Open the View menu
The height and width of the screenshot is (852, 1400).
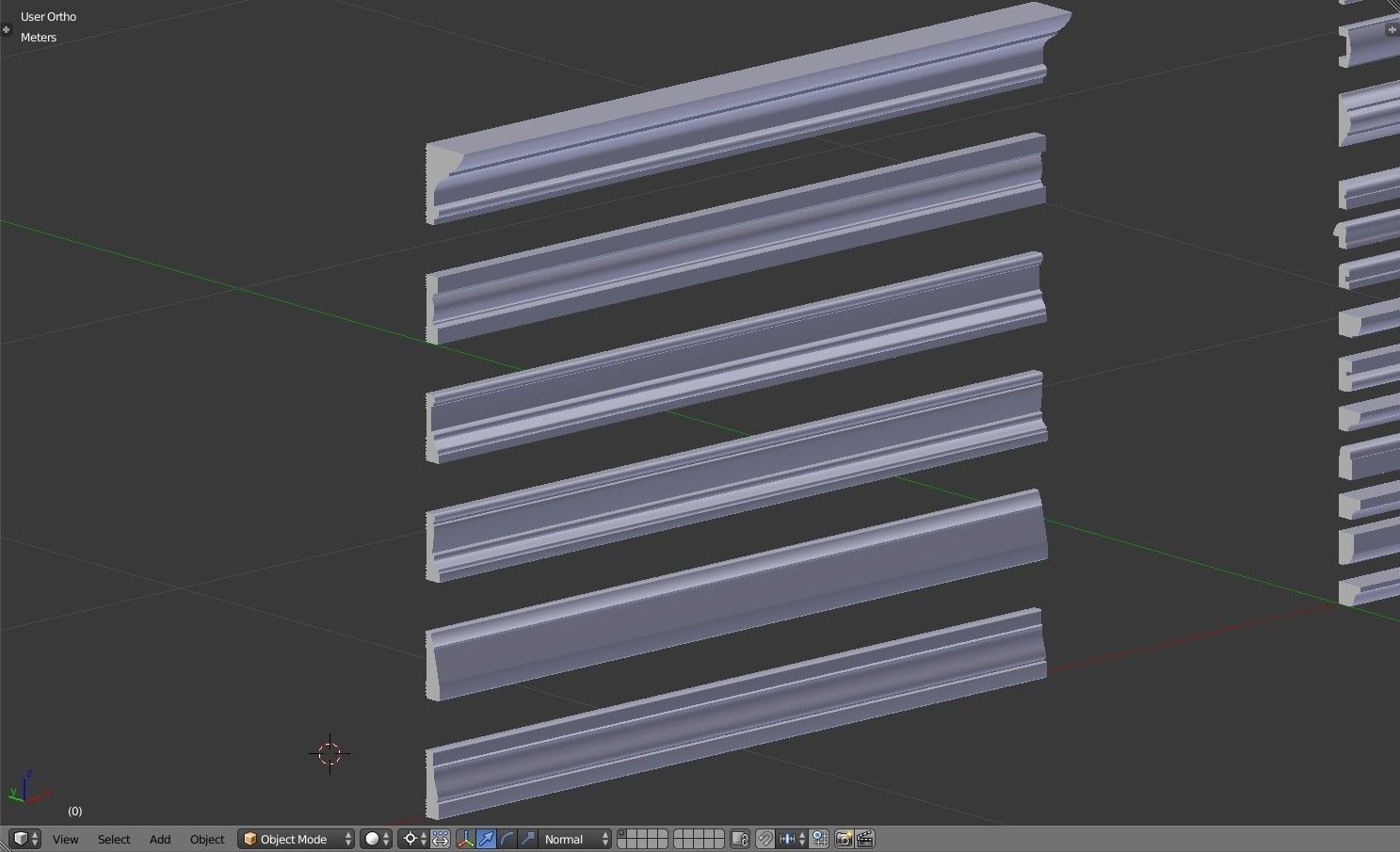tap(65, 839)
